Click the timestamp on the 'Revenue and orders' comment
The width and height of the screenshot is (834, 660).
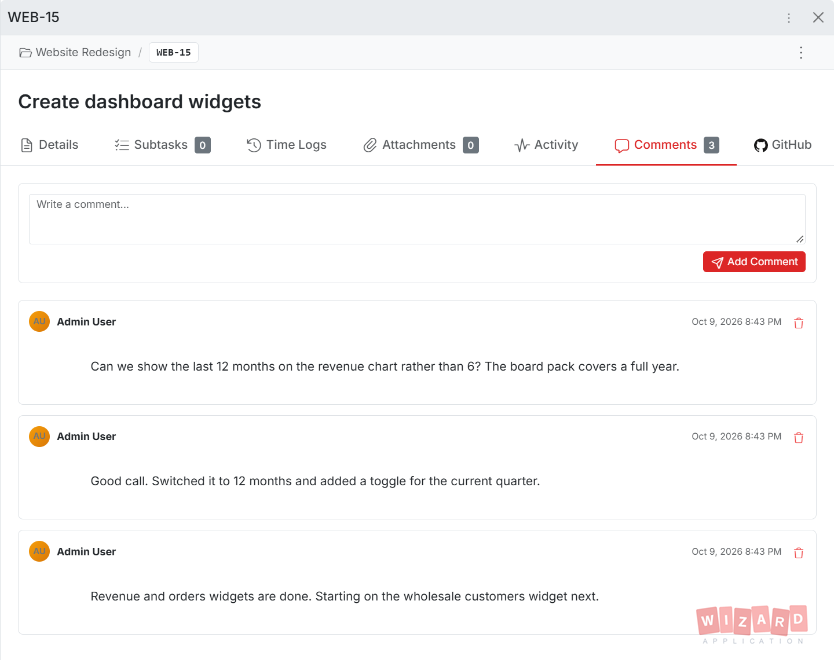point(736,552)
